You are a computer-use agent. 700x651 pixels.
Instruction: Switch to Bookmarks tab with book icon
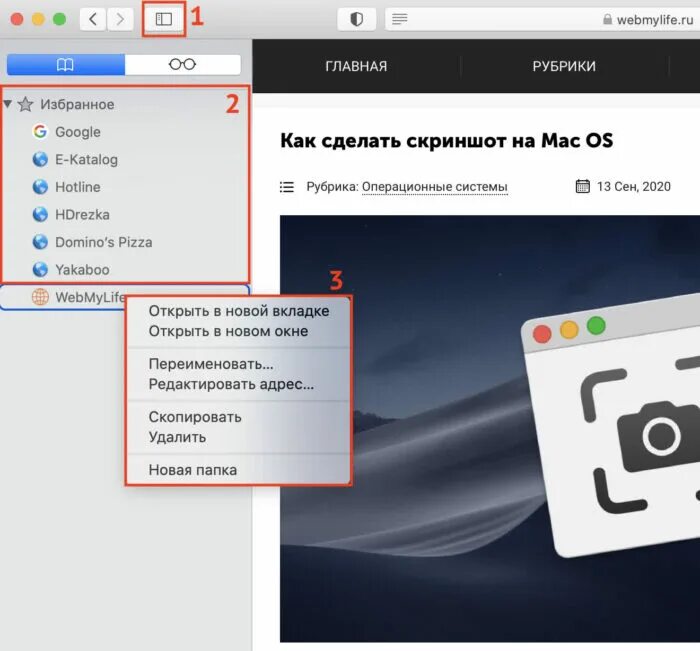pos(66,65)
